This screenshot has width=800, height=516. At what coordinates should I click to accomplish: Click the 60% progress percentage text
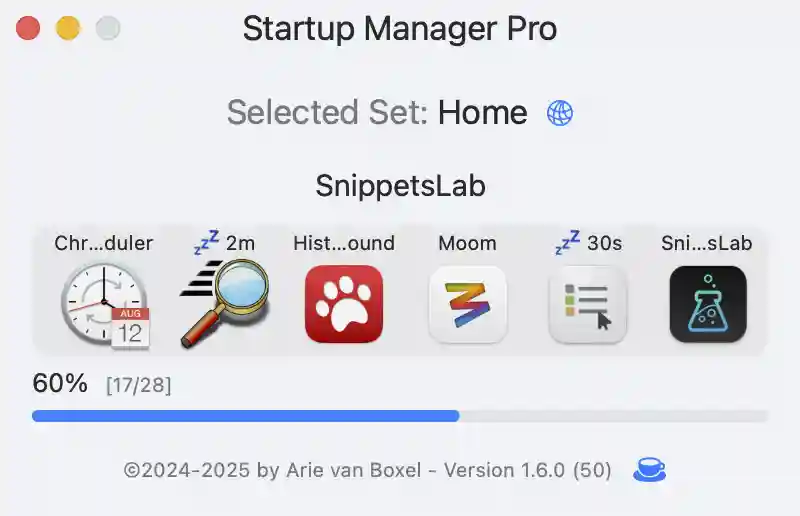pyautogui.click(x=60, y=383)
